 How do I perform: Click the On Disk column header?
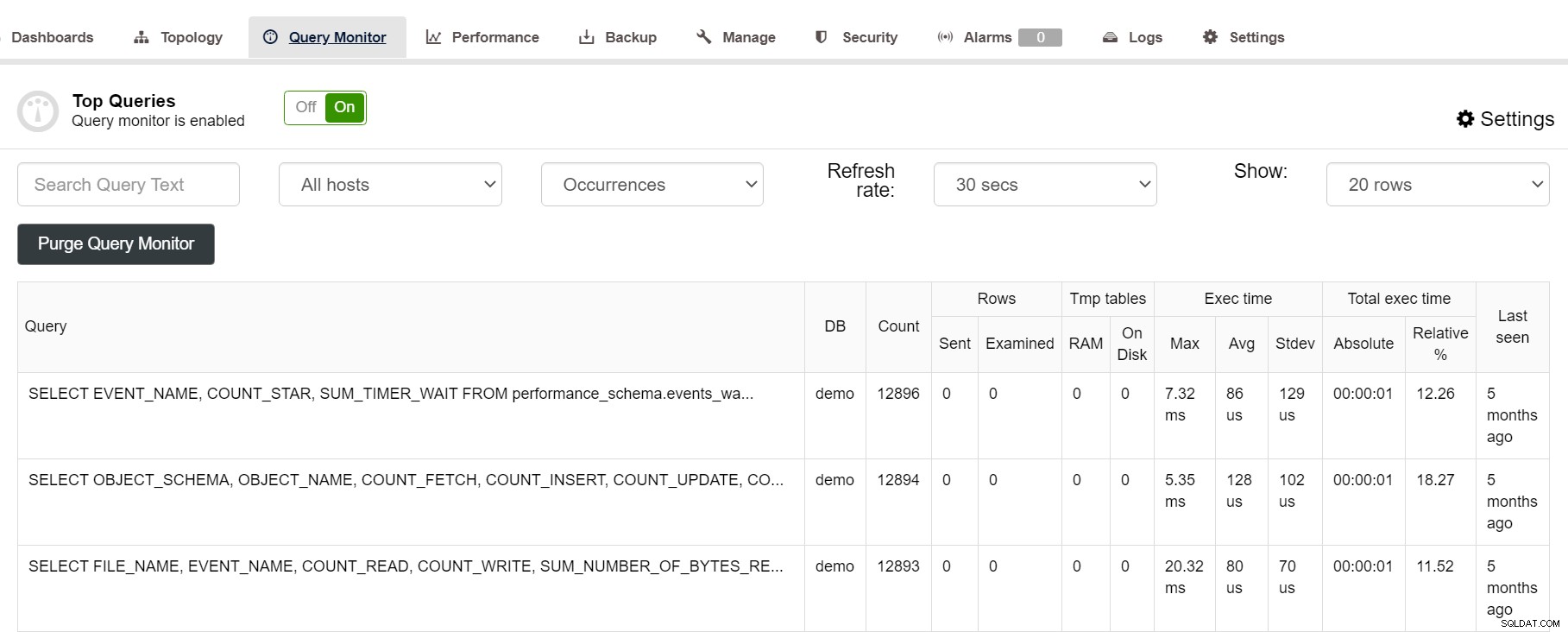[1132, 344]
